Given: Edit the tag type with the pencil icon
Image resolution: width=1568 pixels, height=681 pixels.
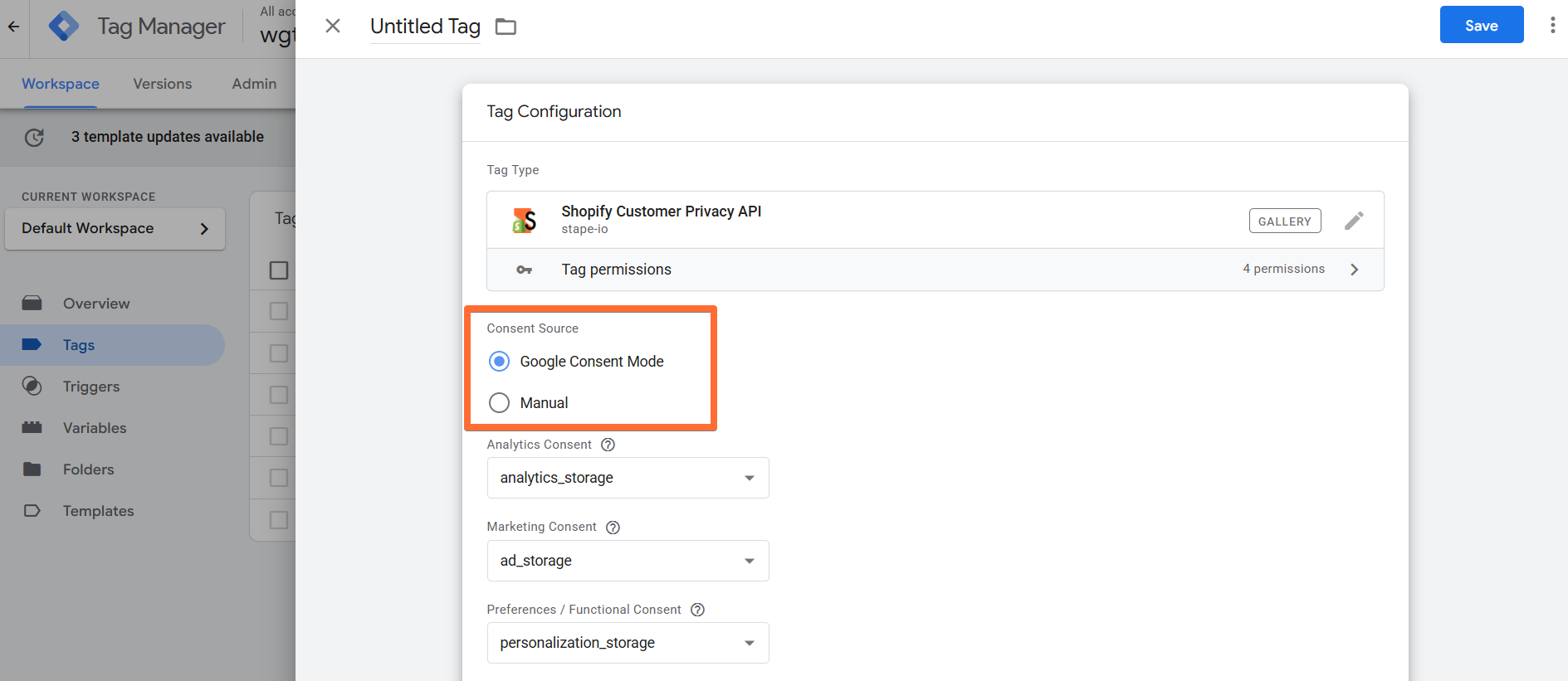Looking at the screenshot, I should pyautogui.click(x=1354, y=220).
